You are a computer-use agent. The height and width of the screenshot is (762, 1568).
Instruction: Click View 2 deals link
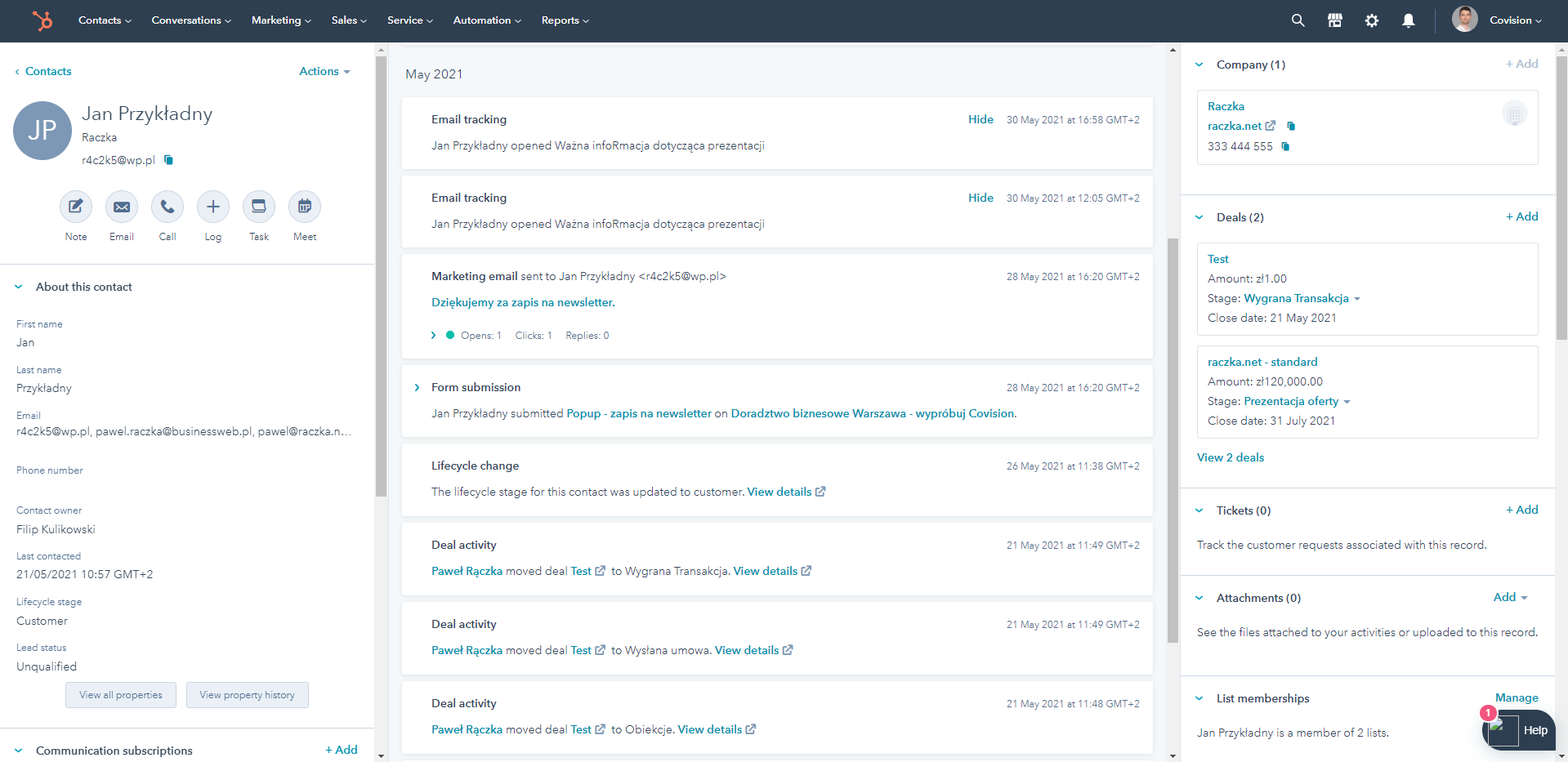tap(1231, 457)
